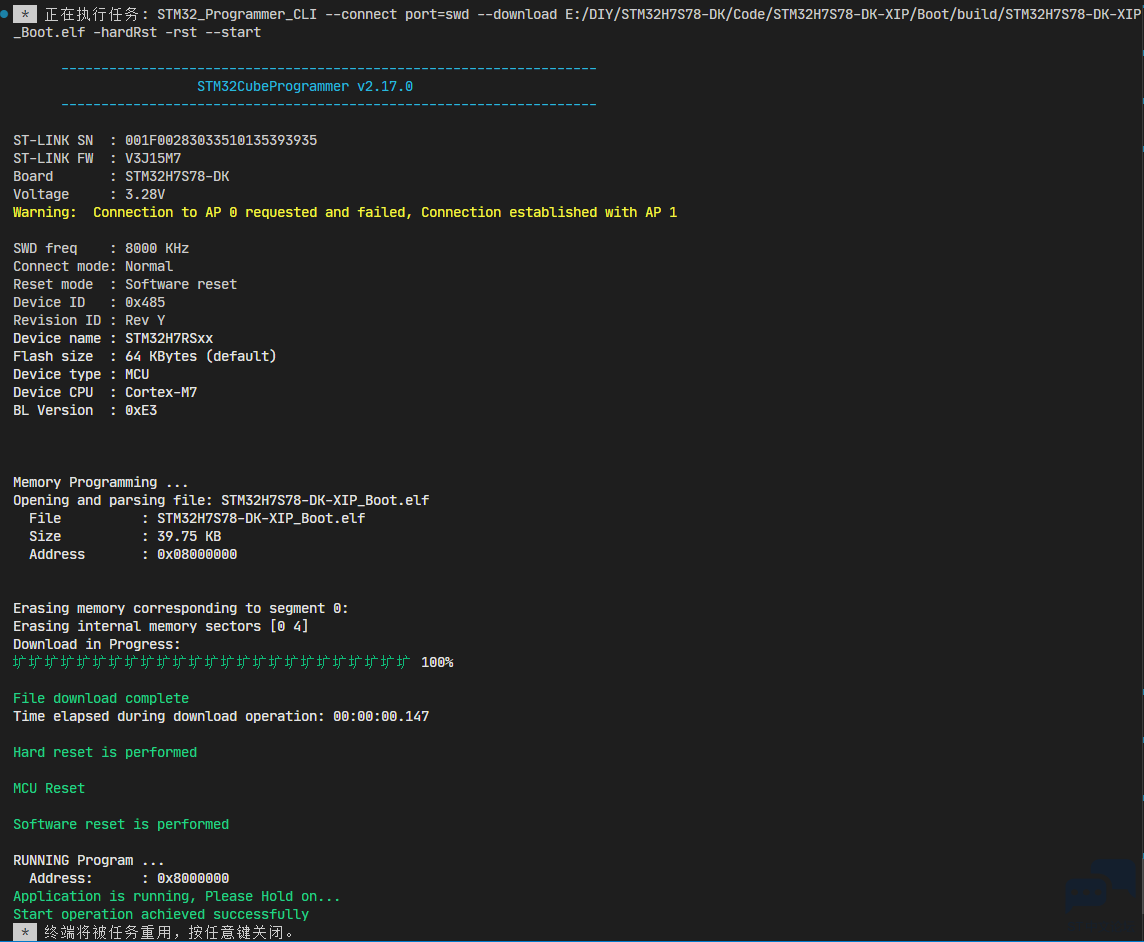The image size is (1144, 942).
Task: Click the File download complete message
Action: 101,698
